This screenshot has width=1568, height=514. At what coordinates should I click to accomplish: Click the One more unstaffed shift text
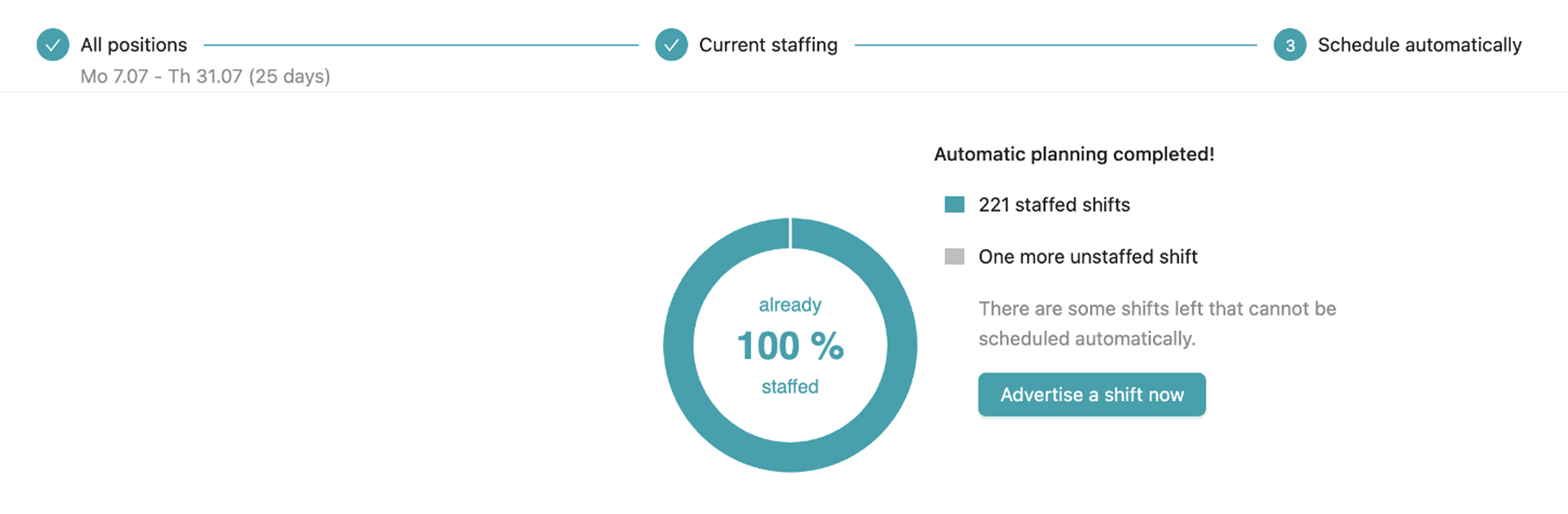1087,256
